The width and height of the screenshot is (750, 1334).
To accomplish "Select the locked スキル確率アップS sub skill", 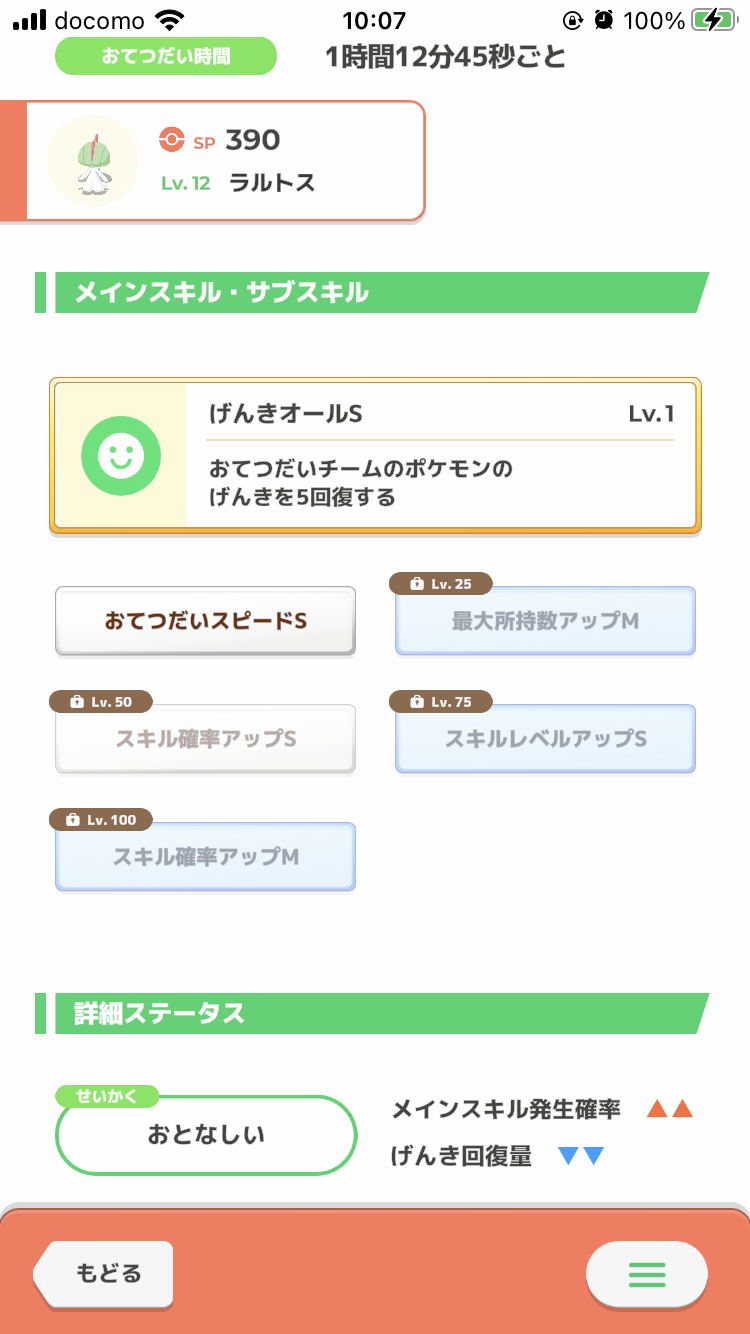I will [x=205, y=740].
